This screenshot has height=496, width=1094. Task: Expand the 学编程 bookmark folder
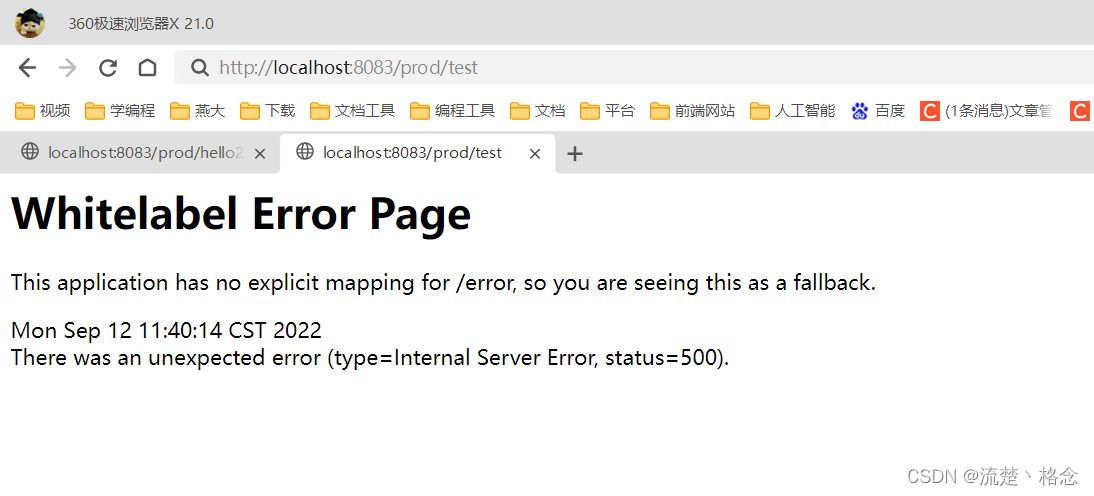pyautogui.click(x=120, y=111)
